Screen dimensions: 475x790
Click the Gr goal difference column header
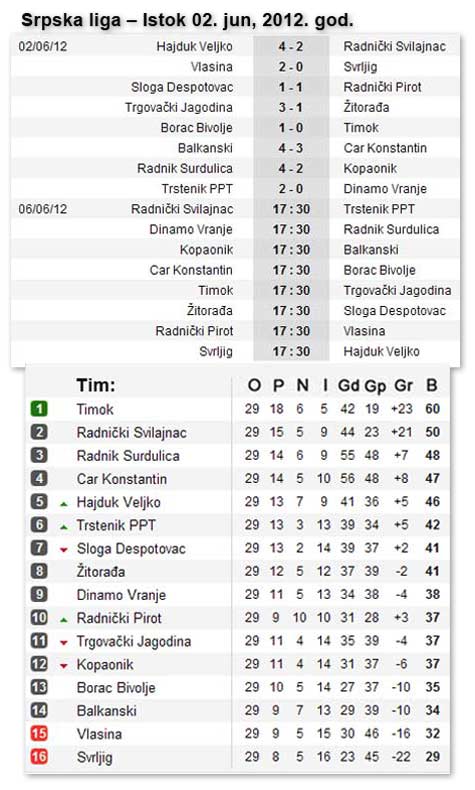click(x=403, y=385)
